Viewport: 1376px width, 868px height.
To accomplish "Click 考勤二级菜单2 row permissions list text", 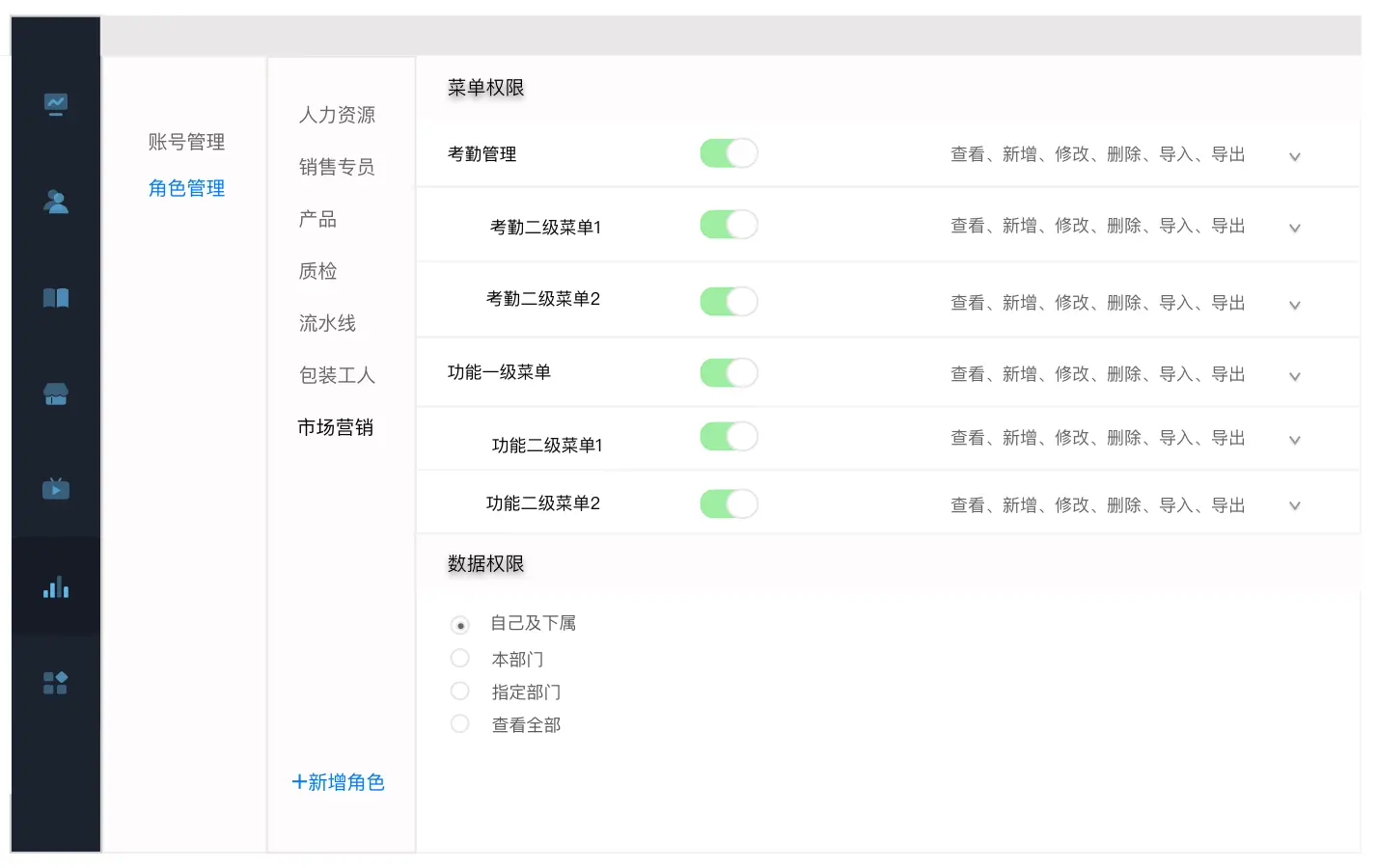I will 1098,303.
